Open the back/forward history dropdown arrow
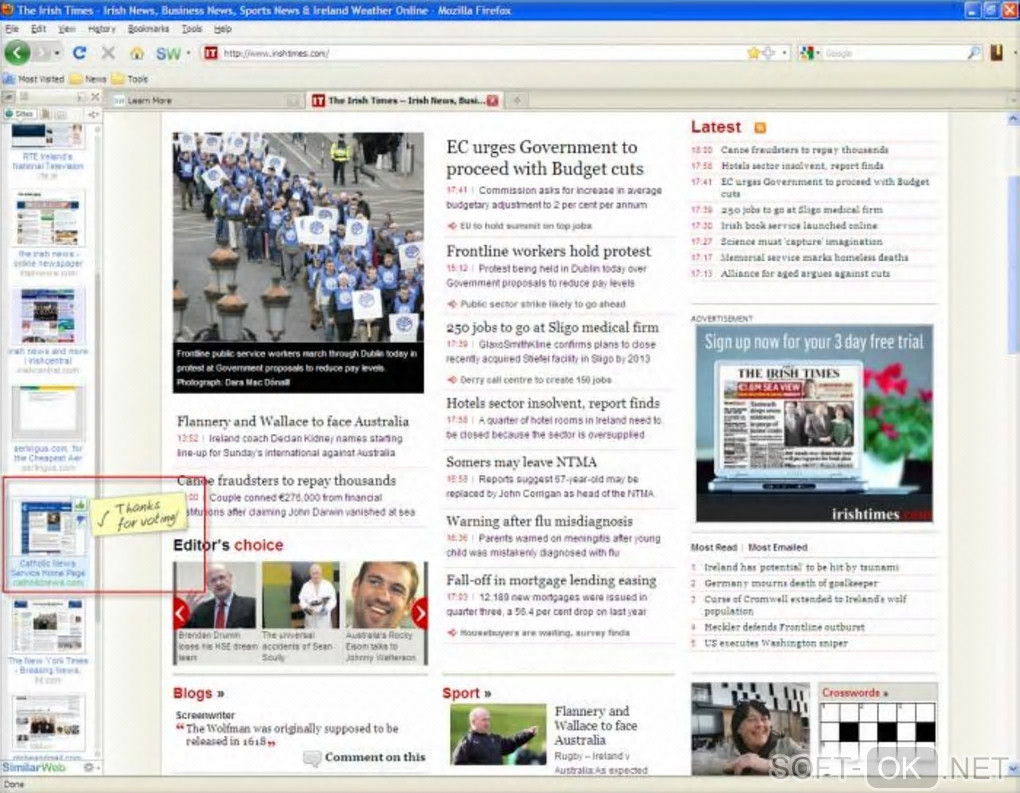Image resolution: width=1020 pixels, height=793 pixels. click(57, 53)
